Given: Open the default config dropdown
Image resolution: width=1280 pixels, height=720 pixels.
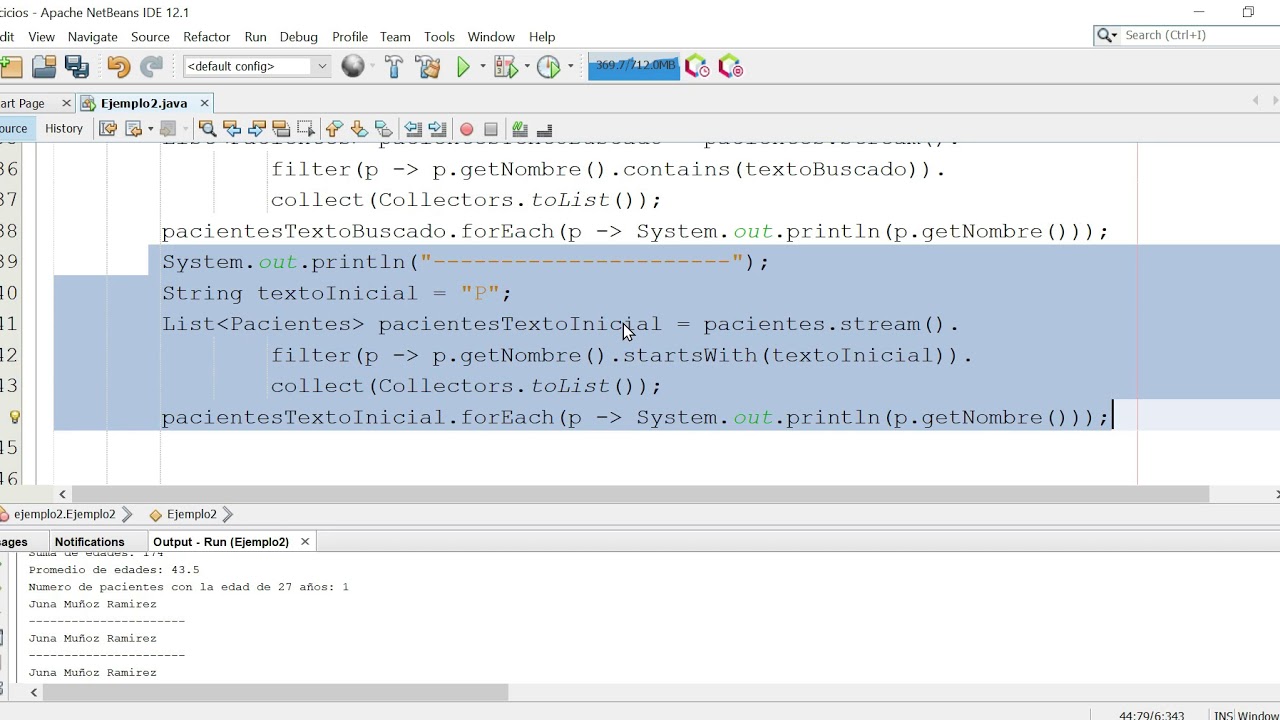Looking at the screenshot, I should [x=256, y=66].
